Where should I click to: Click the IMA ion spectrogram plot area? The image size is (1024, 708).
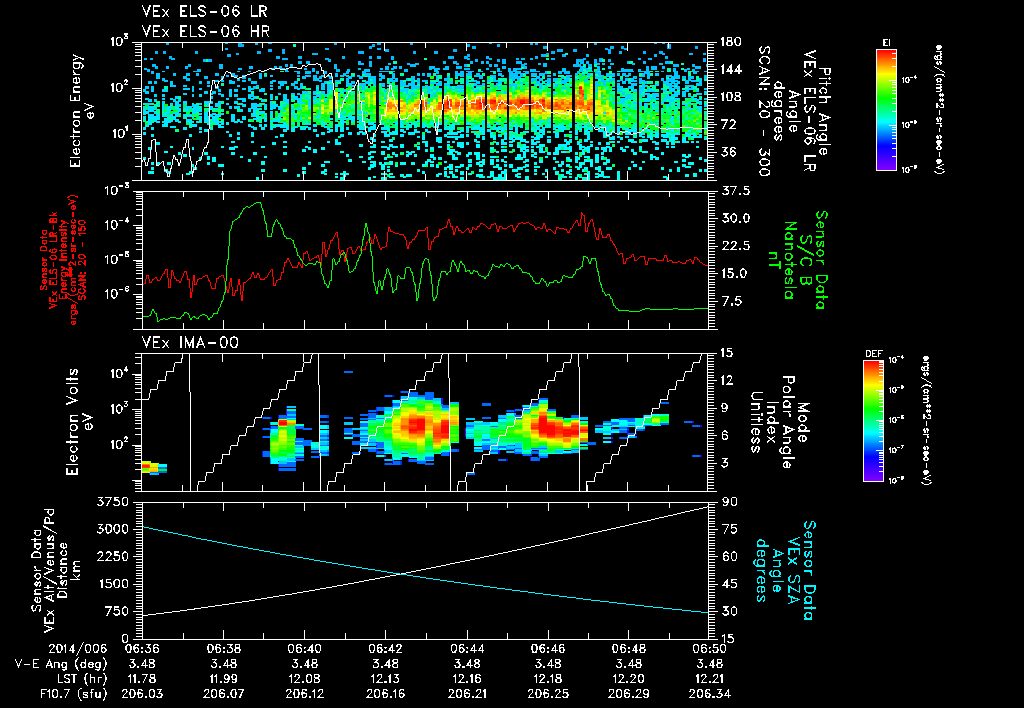[425, 422]
